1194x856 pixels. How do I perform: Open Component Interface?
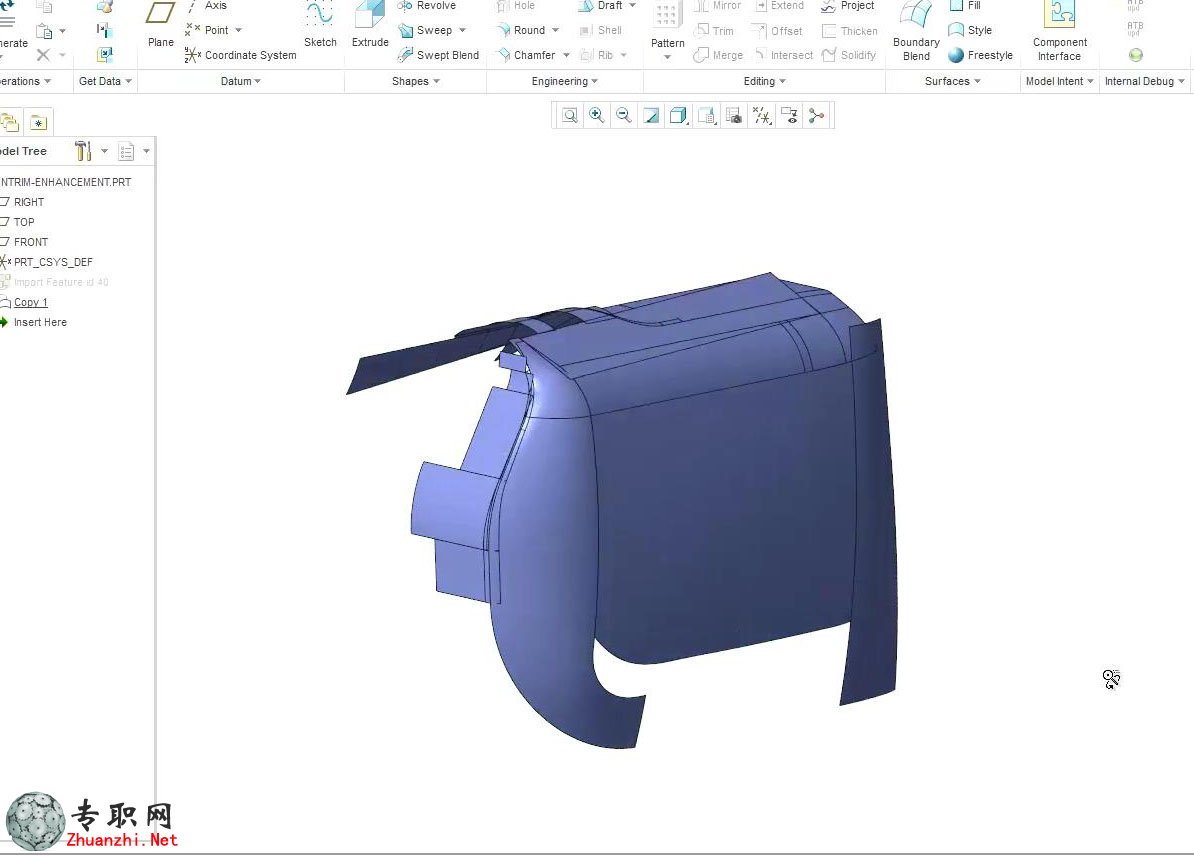coord(1060,30)
